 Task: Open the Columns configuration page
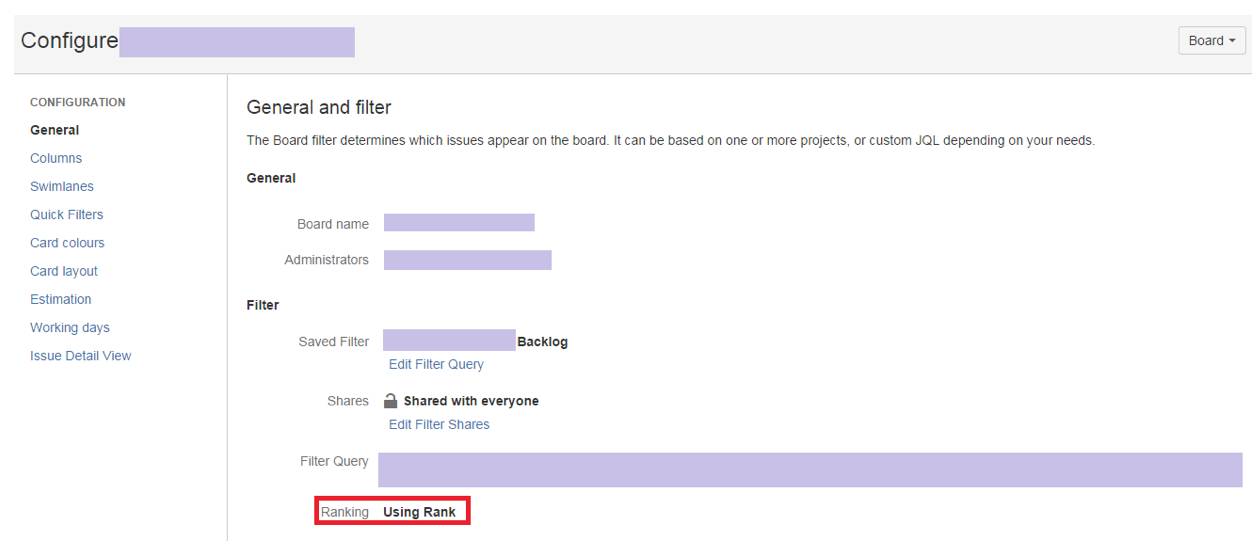click(x=56, y=158)
